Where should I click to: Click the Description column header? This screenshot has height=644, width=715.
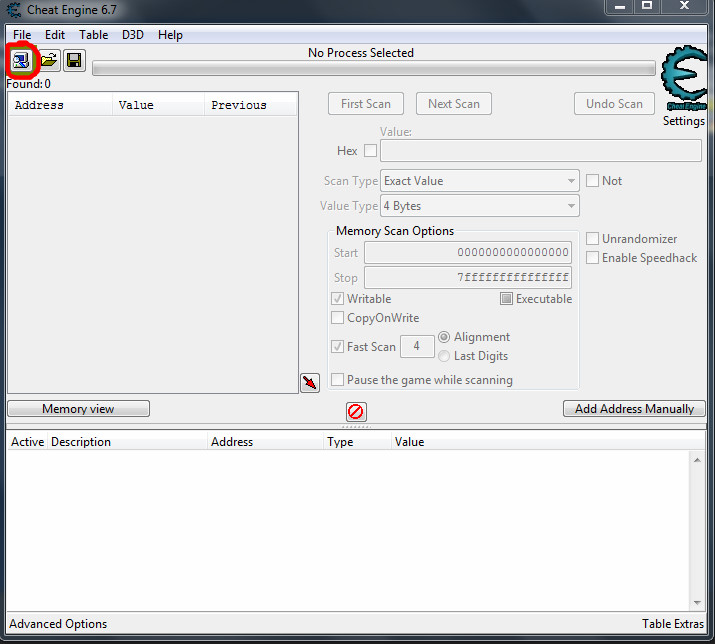point(127,441)
